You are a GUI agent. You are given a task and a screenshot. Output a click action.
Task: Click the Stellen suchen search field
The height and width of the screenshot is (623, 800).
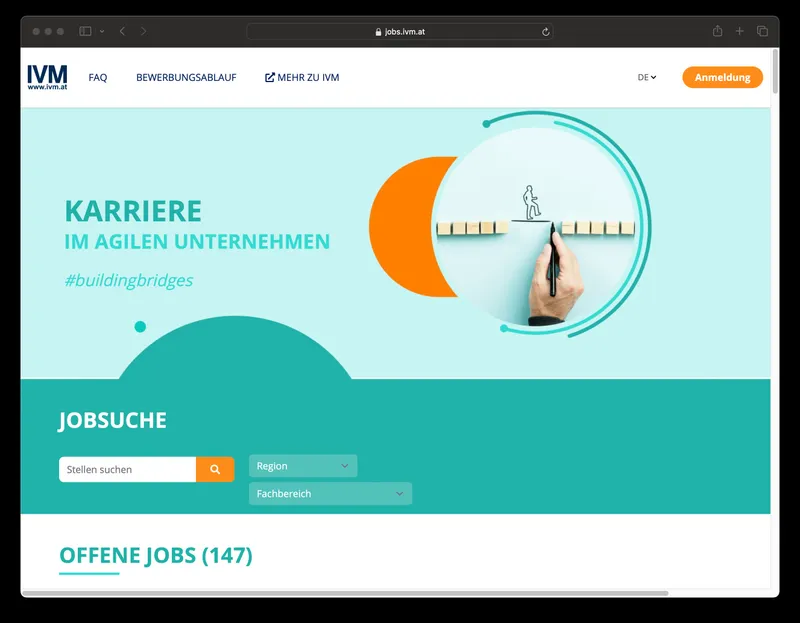coord(127,469)
